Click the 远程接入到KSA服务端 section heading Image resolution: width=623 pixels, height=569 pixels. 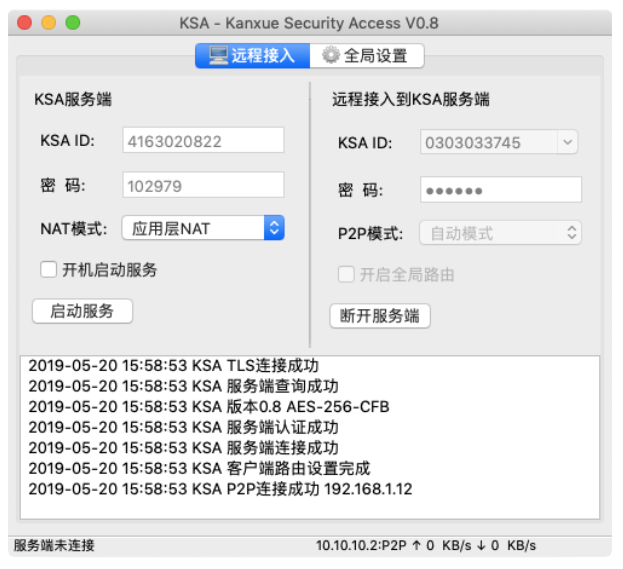click(x=411, y=99)
